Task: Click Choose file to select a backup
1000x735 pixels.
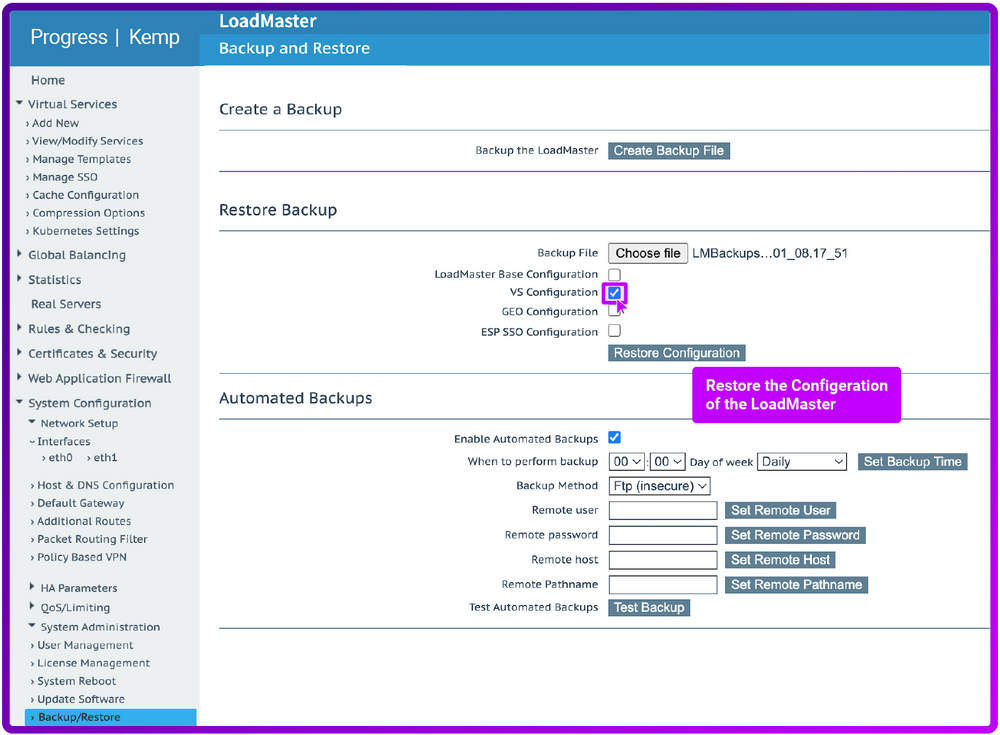Action: point(647,252)
